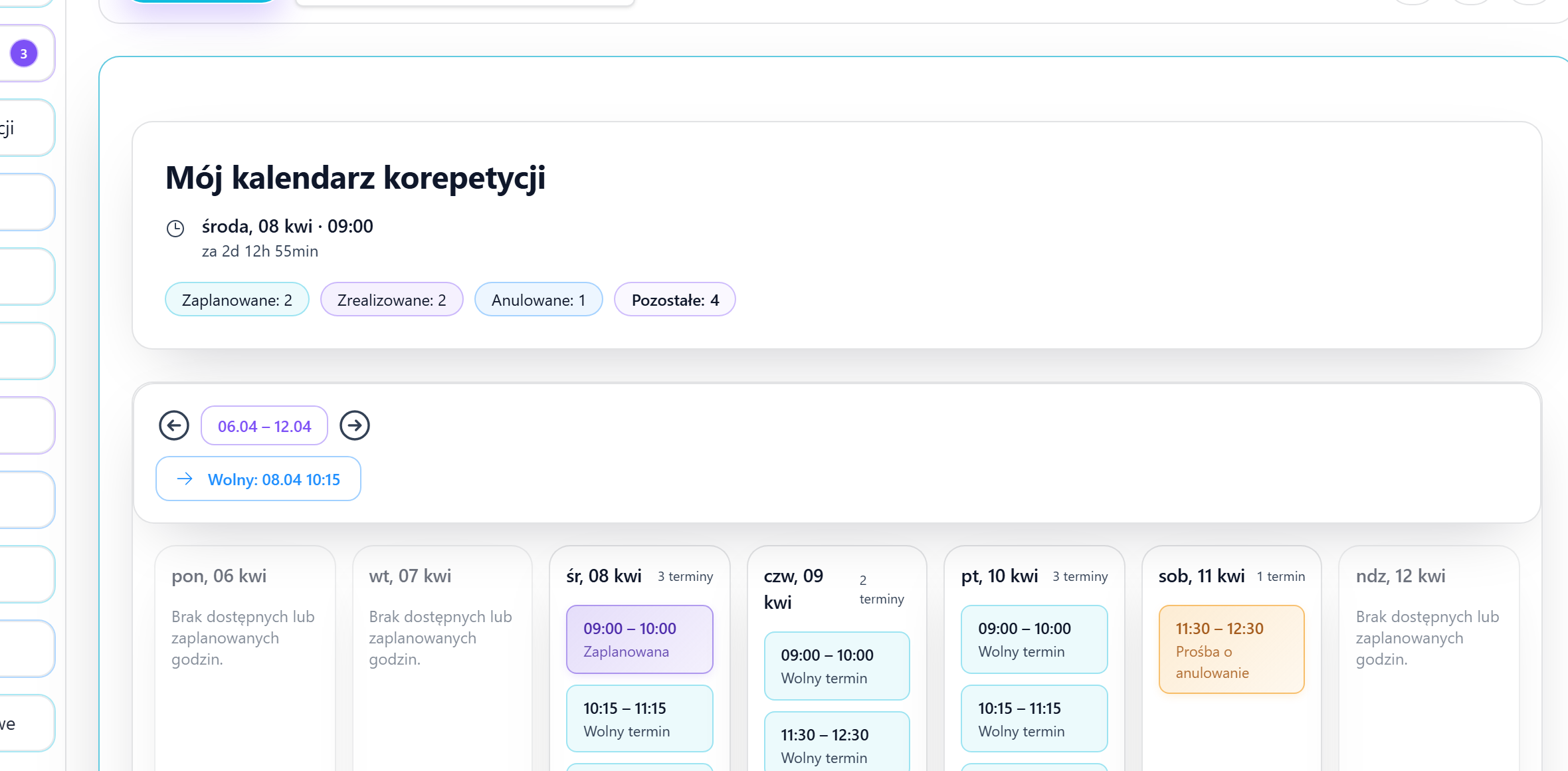This screenshot has height=771, width=1568.
Task: Open Saturday 11:30 – 12:30 Prośba o anulowanie
Action: [1232, 649]
